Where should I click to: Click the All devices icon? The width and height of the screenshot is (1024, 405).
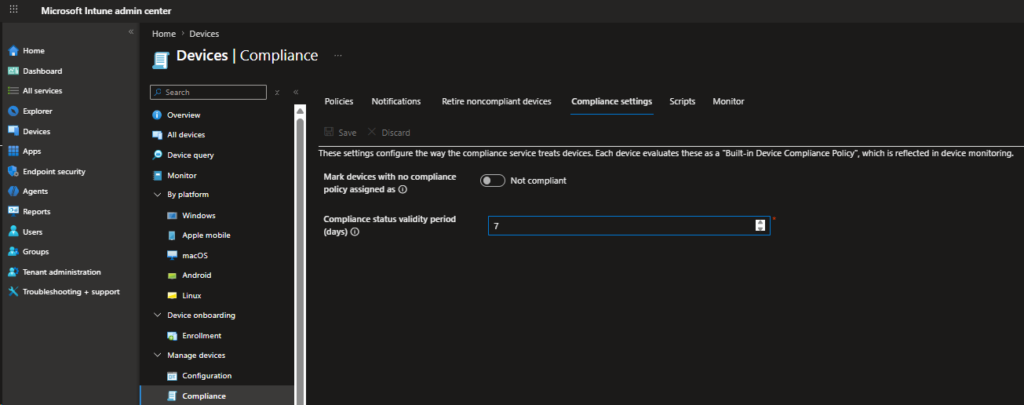(x=157, y=135)
